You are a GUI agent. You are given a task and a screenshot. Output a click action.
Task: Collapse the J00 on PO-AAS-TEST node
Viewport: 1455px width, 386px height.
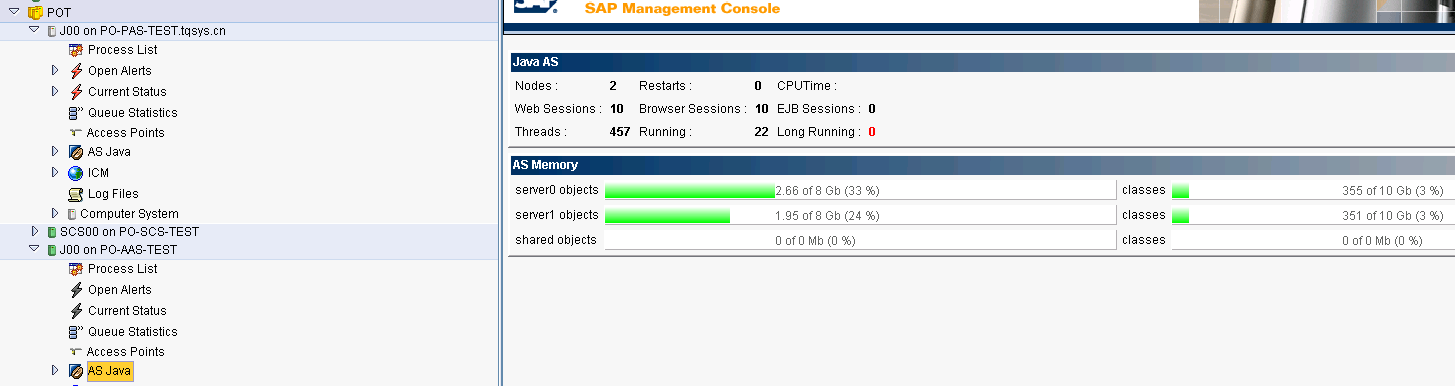(34, 249)
